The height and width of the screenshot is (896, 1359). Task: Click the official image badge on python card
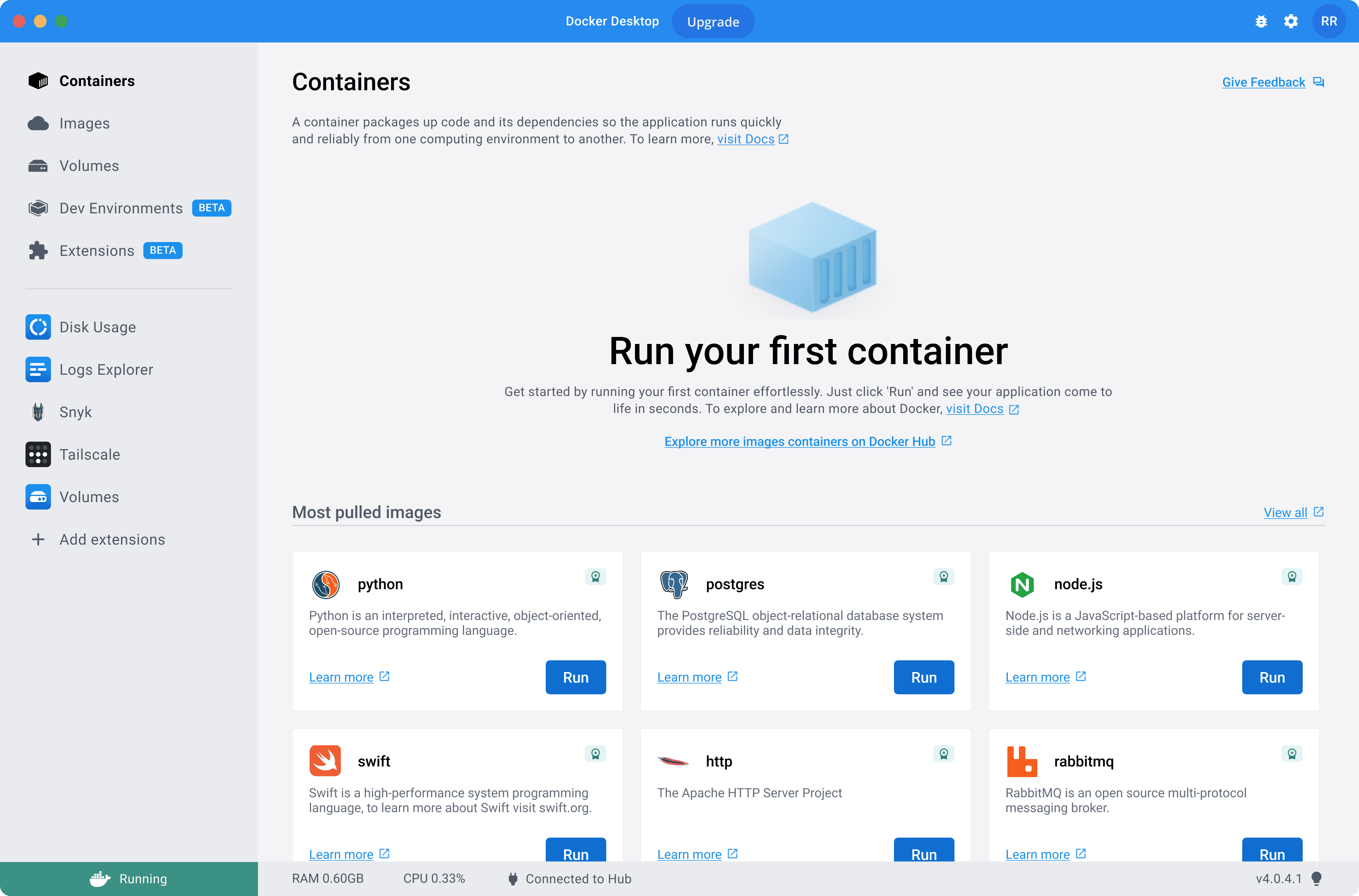[x=596, y=576]
